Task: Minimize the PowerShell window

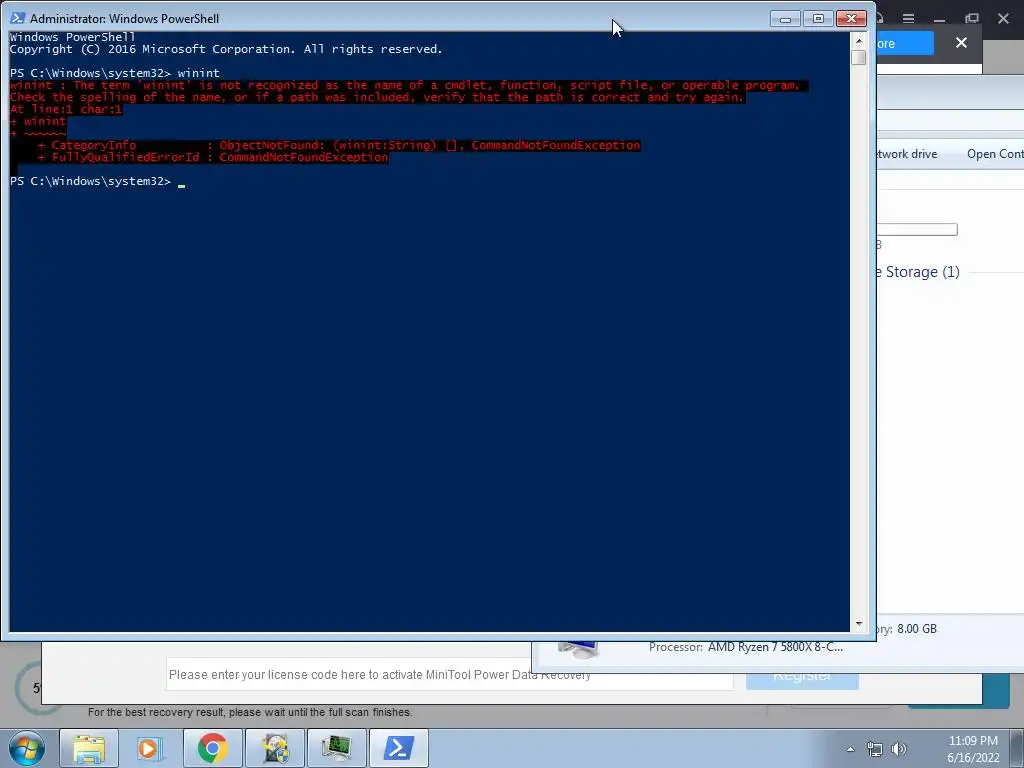Action: click(x=785, y=19)
